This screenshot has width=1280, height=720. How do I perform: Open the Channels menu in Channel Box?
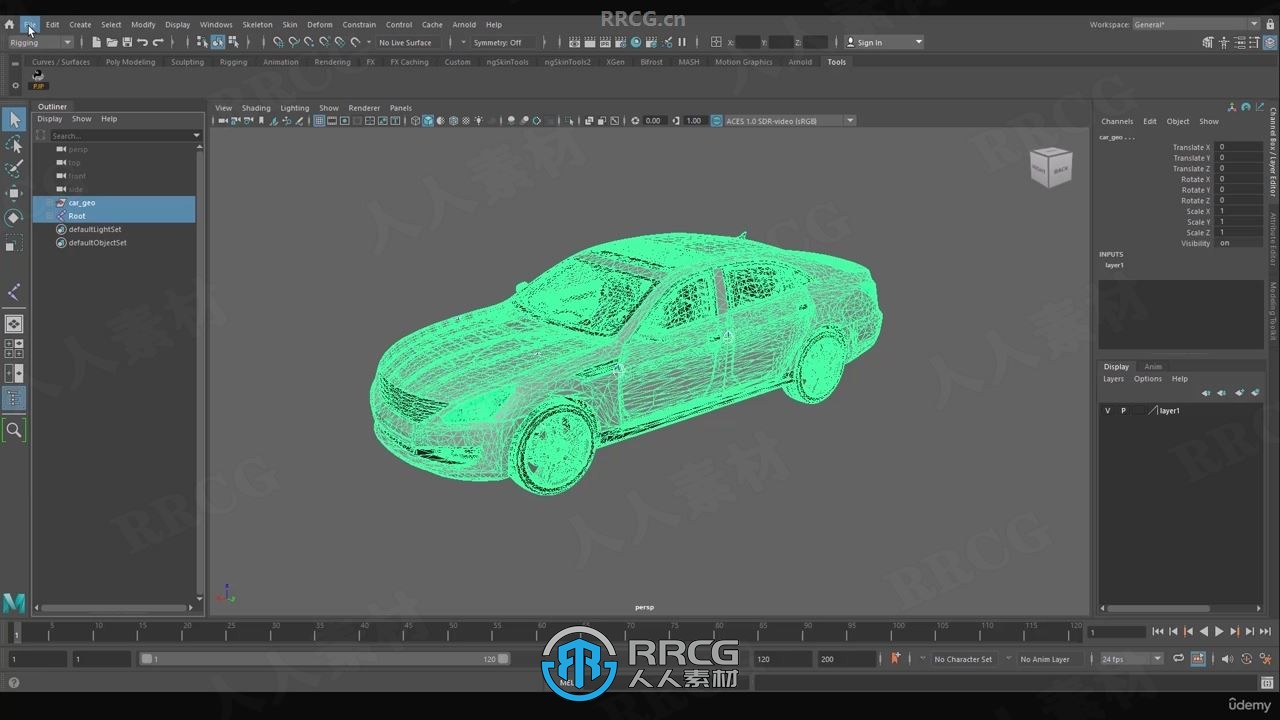point(1117,121)
